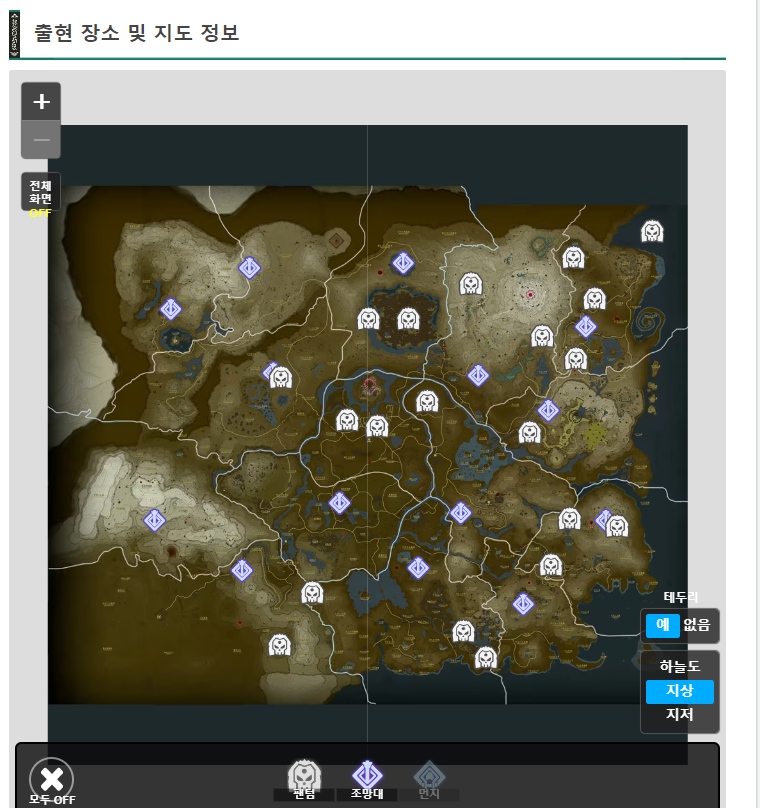Image resolution: width=760 pixels, height=808 pixels.
Task: Toggle the 조망대 tower filter
Action: click(x=367, y=779)
